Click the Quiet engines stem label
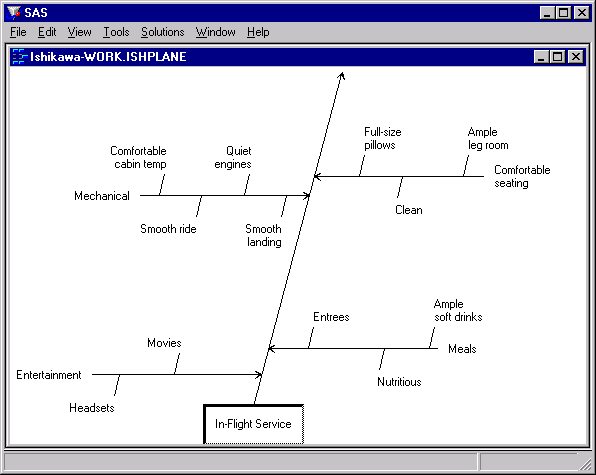 pos(233,157)
